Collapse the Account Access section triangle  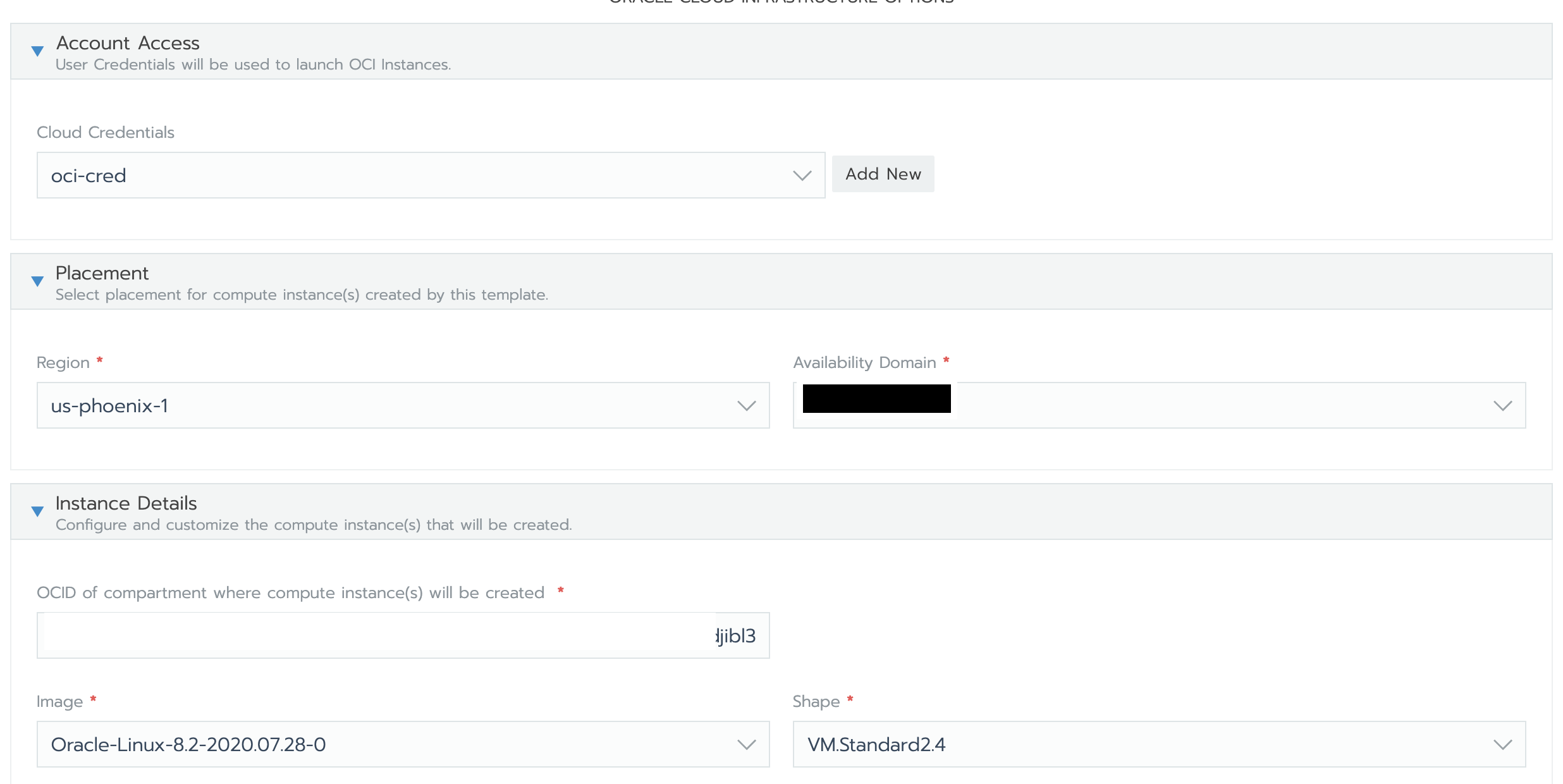click(x=36, y=51)
